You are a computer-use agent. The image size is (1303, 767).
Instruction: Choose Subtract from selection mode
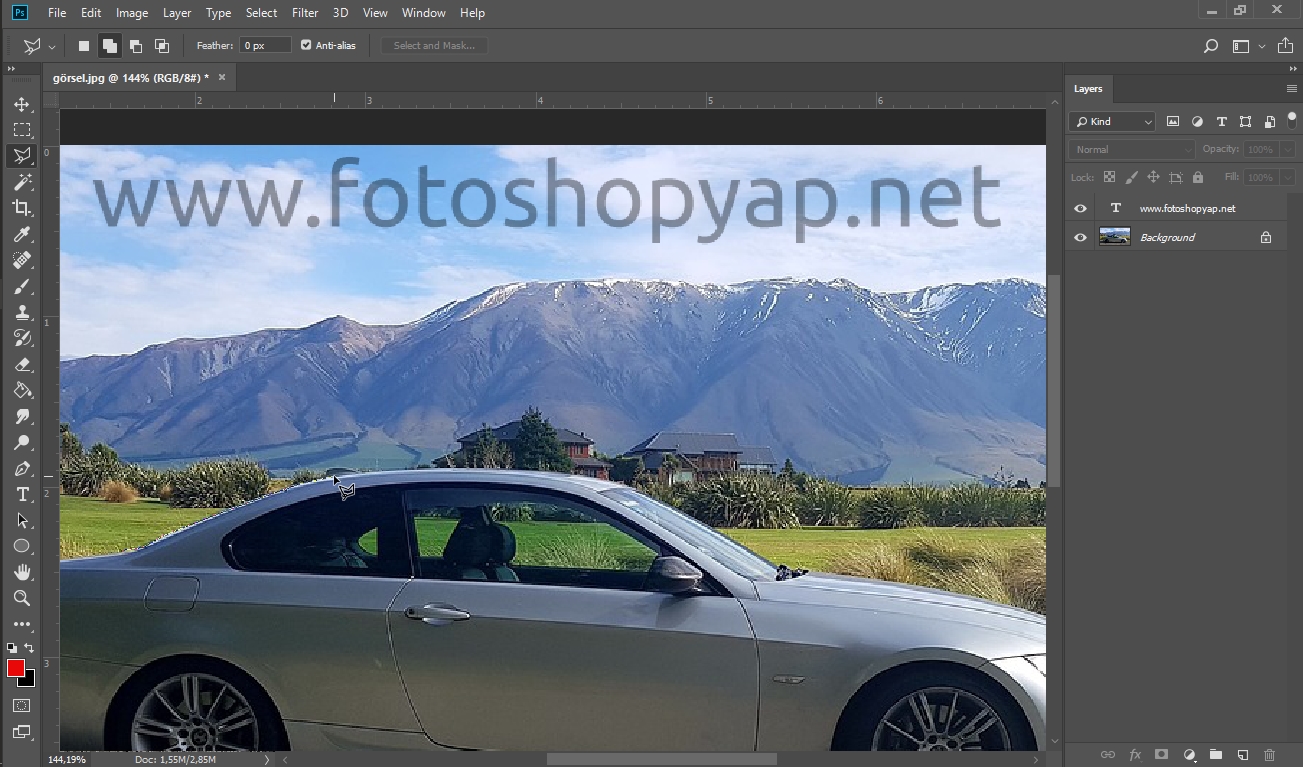click(x=135, y=46)
